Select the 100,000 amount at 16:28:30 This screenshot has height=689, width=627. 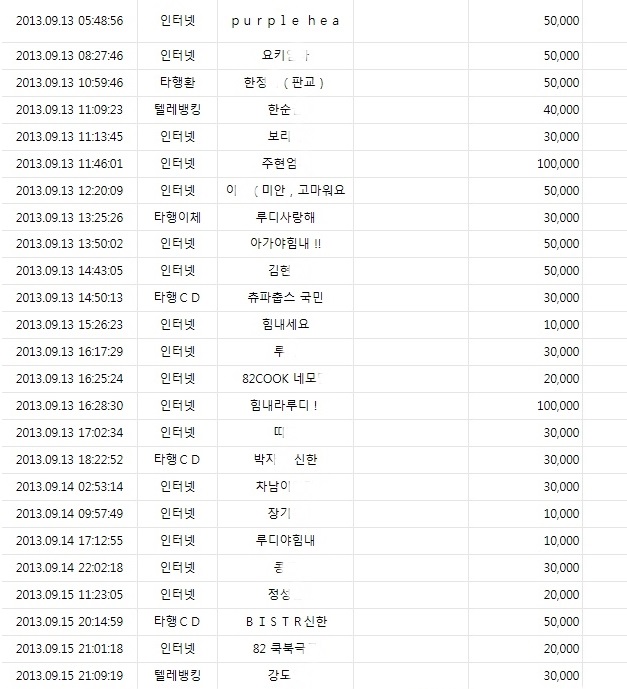click(558, 405)
